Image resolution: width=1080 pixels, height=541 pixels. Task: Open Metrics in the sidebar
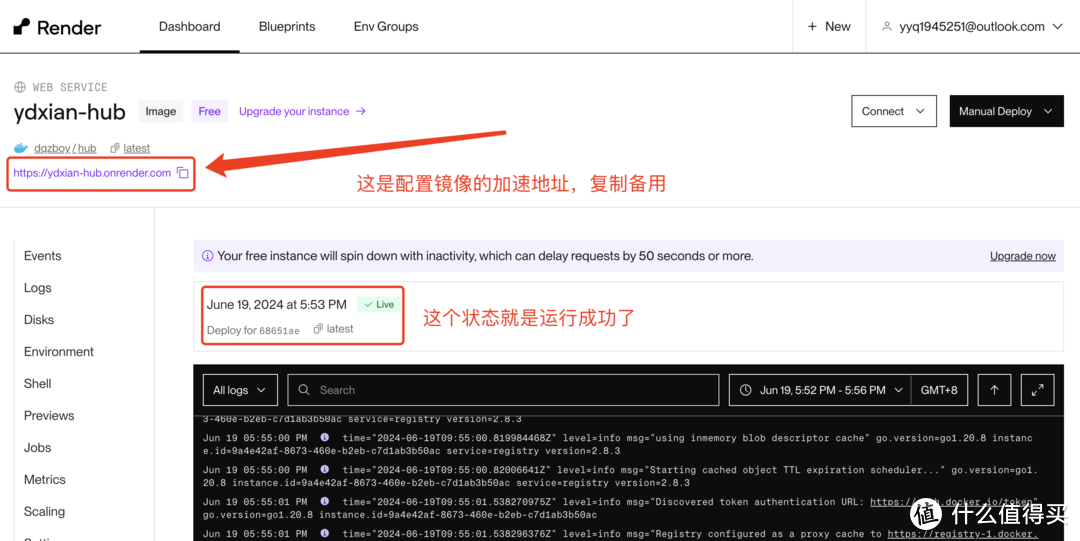[45, 480]
